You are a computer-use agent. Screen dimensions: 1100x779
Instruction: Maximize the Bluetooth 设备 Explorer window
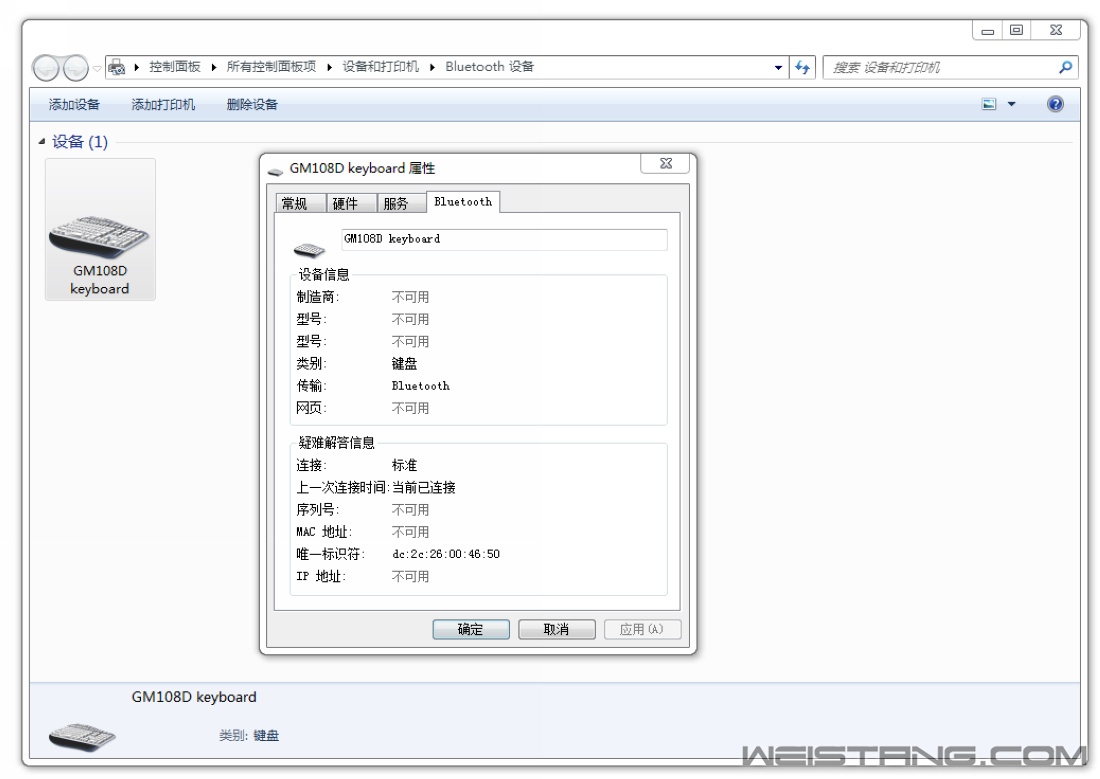(x=1017, y=30)
